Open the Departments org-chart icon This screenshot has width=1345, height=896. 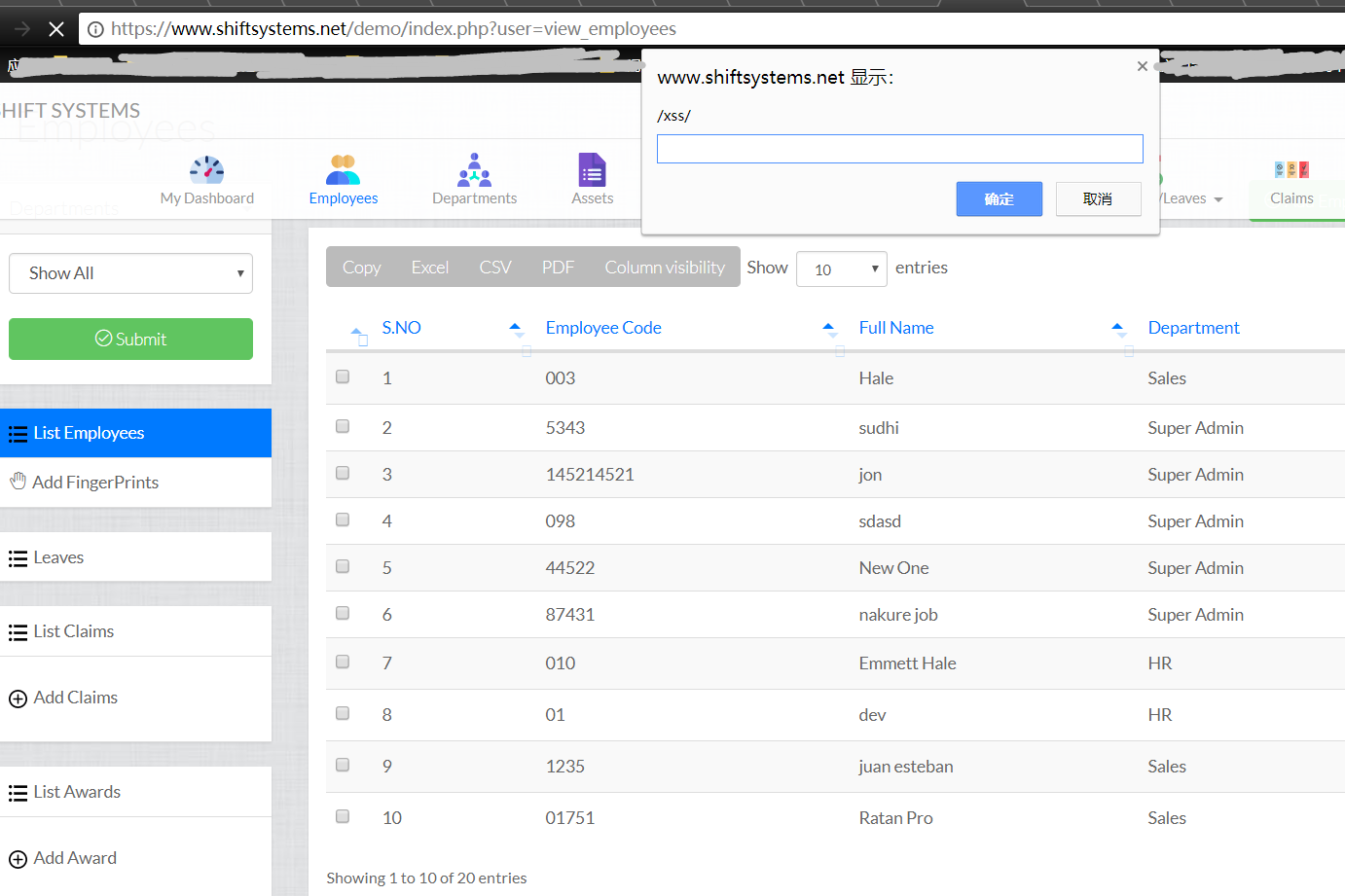(x=474, y=170)
